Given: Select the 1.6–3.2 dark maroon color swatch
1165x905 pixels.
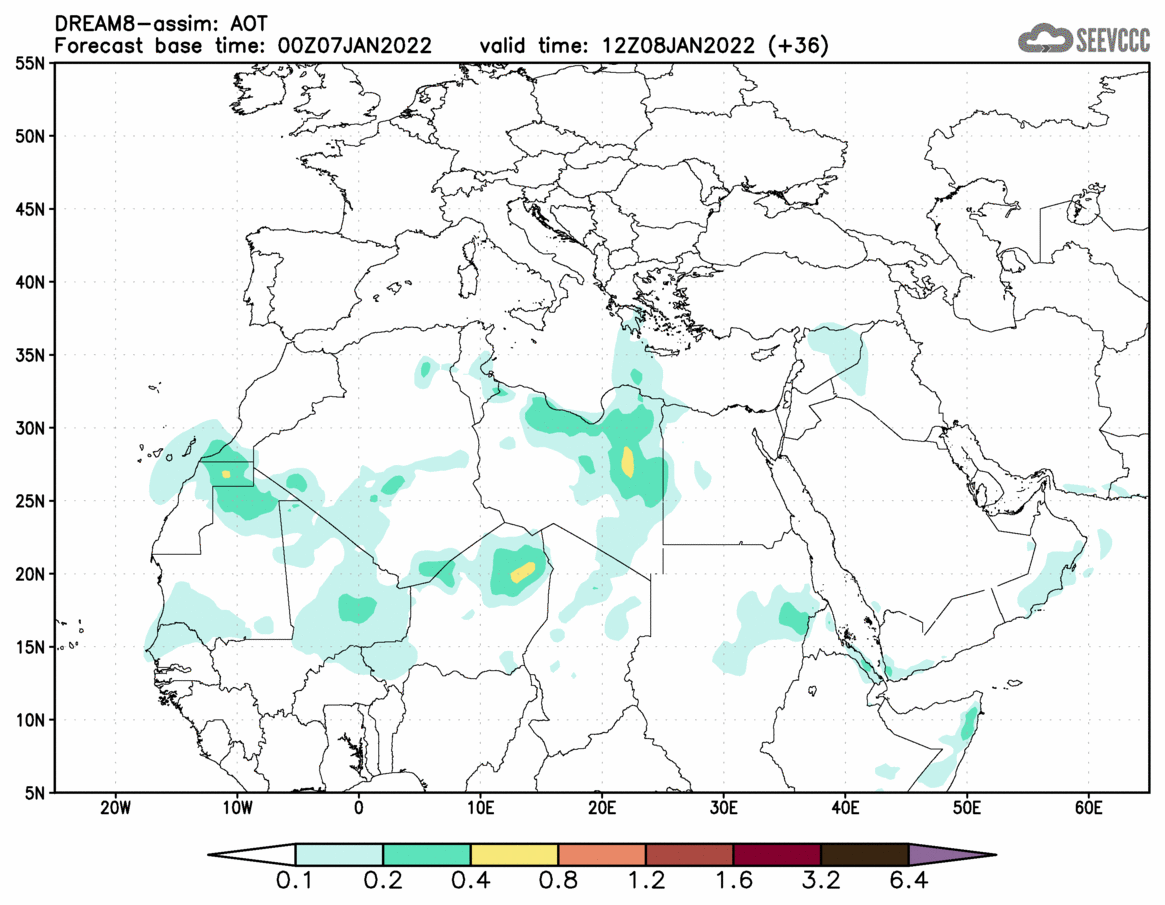Looking at the screenshot, I should [777, 854].
